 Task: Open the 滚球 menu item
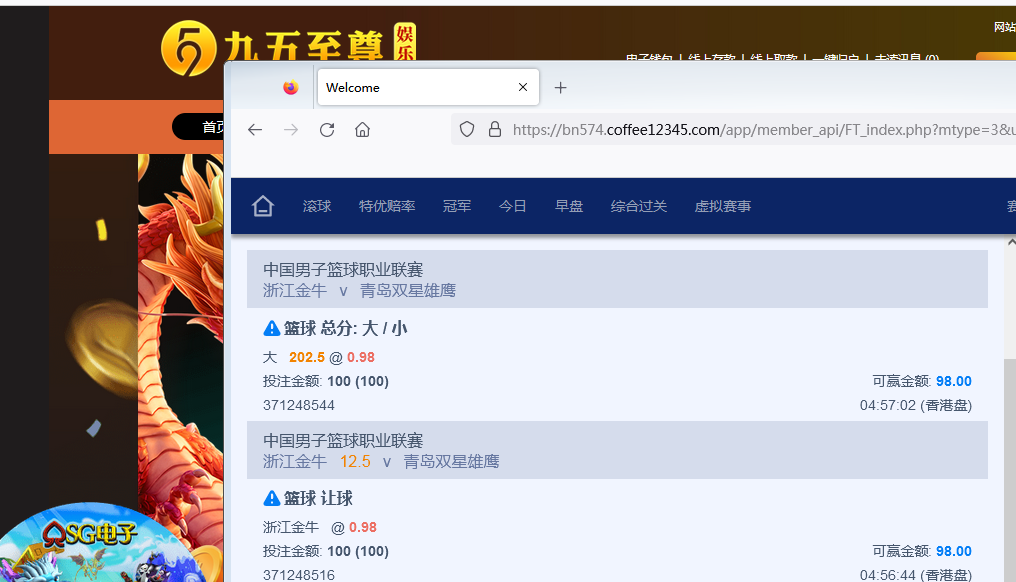pos(317,206)
